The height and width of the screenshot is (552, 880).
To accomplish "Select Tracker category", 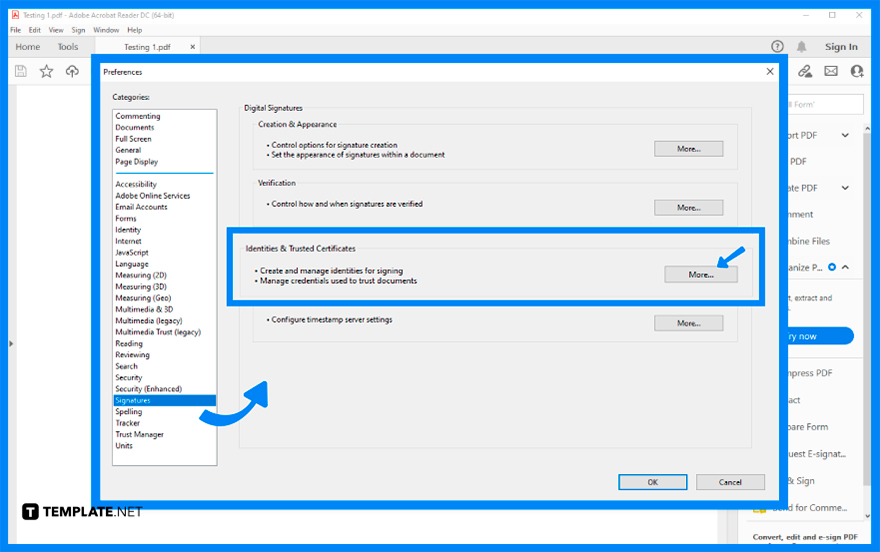I will coord(127,424).
